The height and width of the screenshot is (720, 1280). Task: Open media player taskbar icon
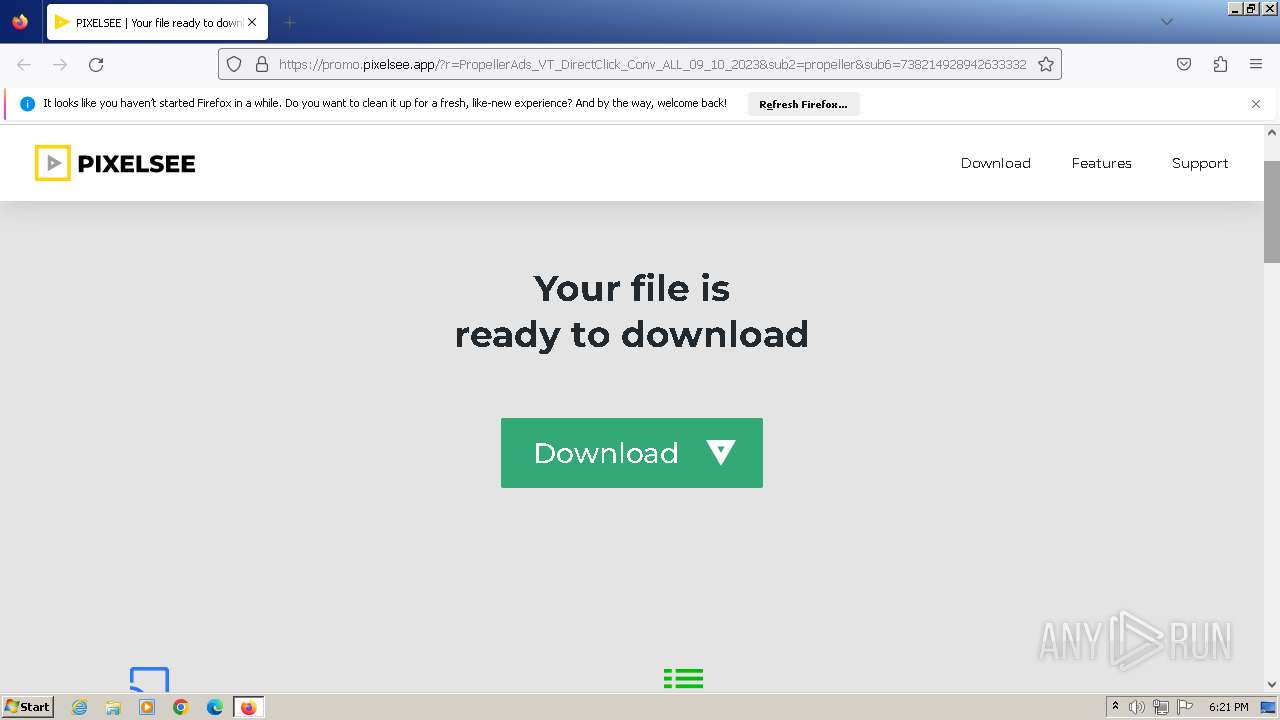(x=147, y=707)
